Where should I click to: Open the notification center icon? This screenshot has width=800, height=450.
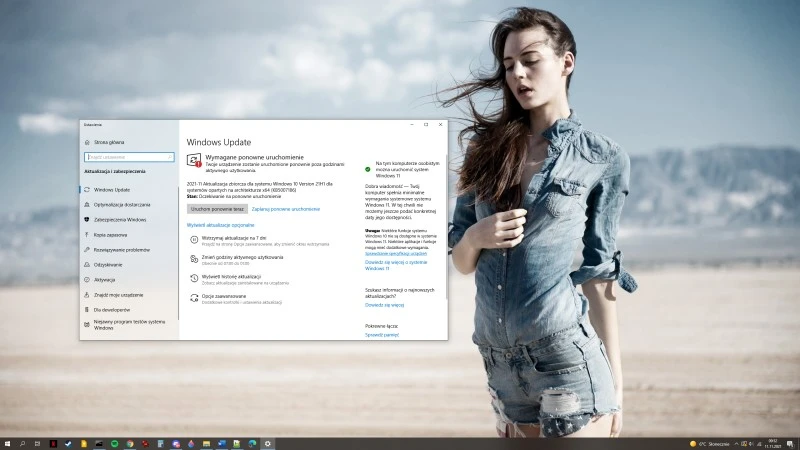coord(790,444)
